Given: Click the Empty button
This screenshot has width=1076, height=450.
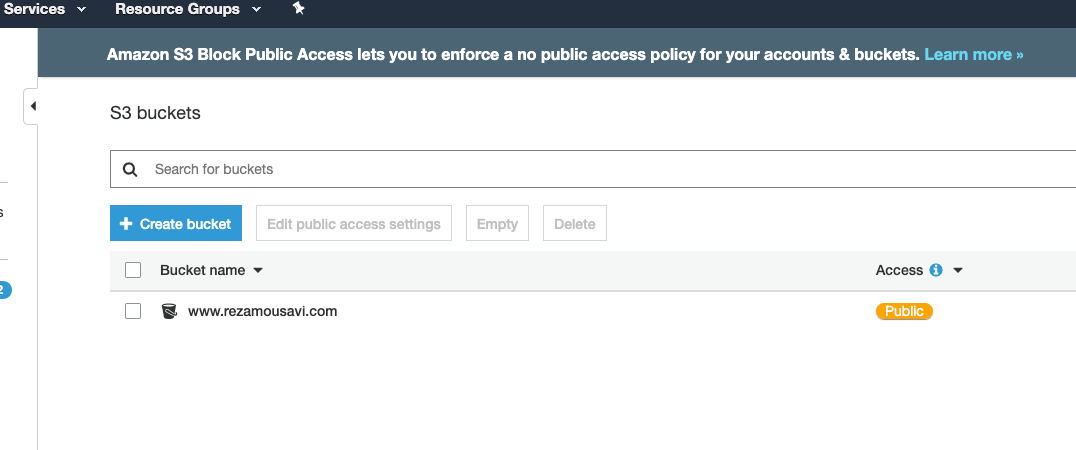Looking at the screenshot, I should click(x=498, y=223).
